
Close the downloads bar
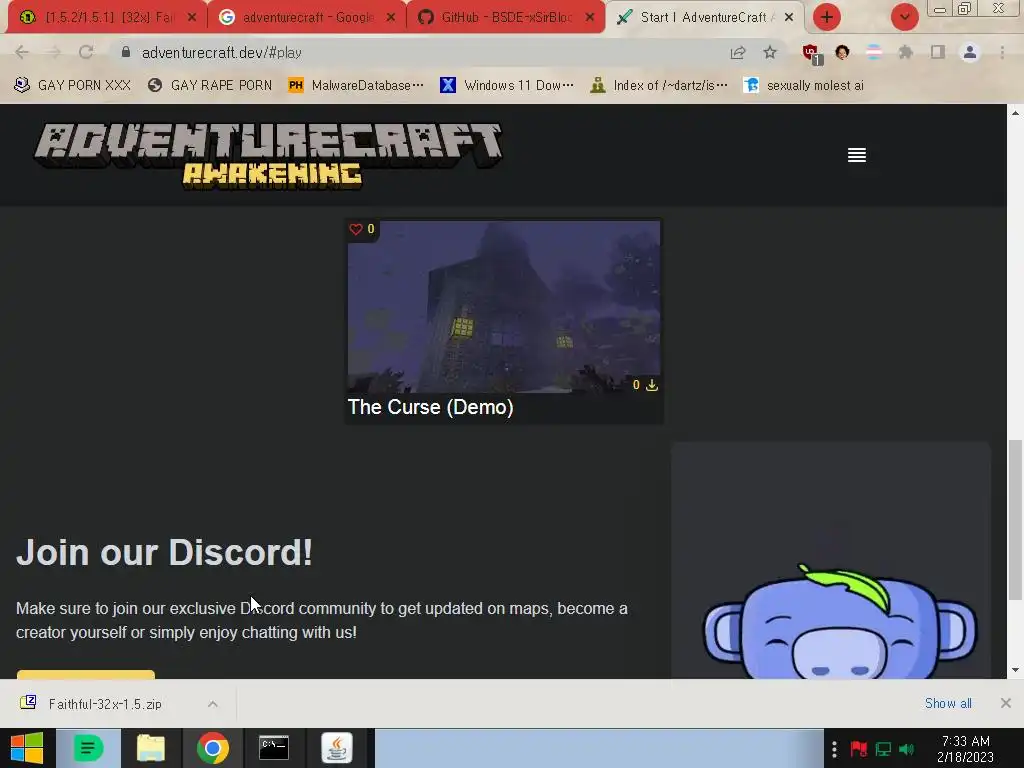pyautogui.click(x=1006, y=703)
